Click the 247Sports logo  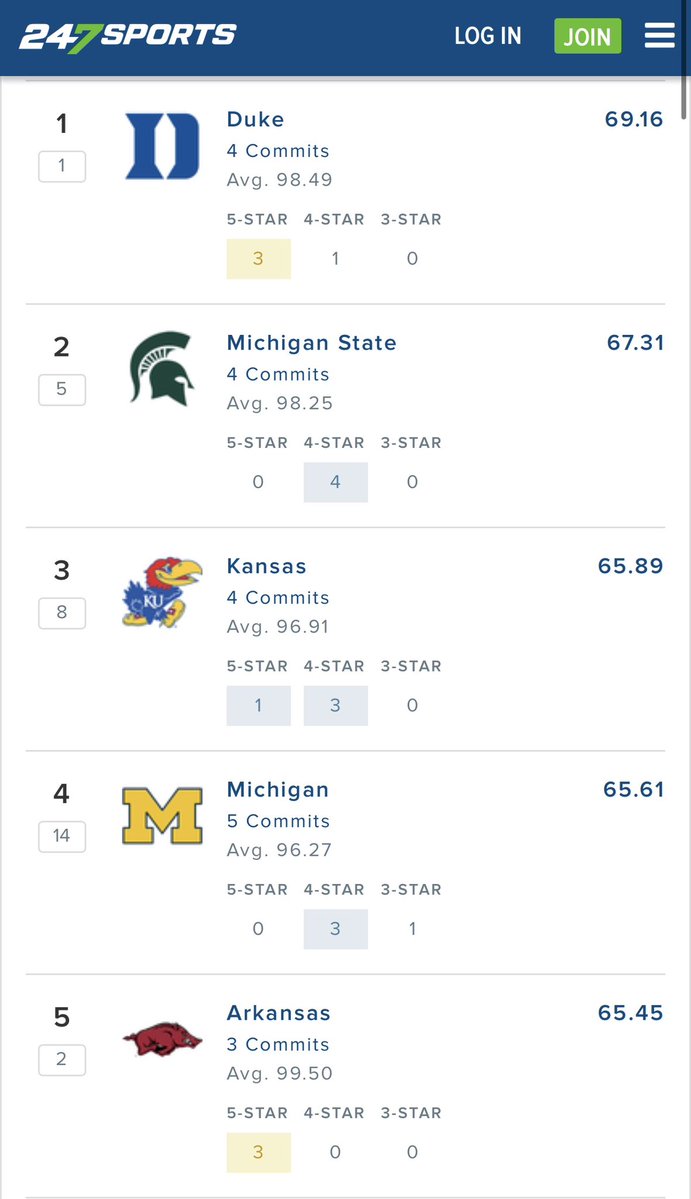tap(128, 37)
